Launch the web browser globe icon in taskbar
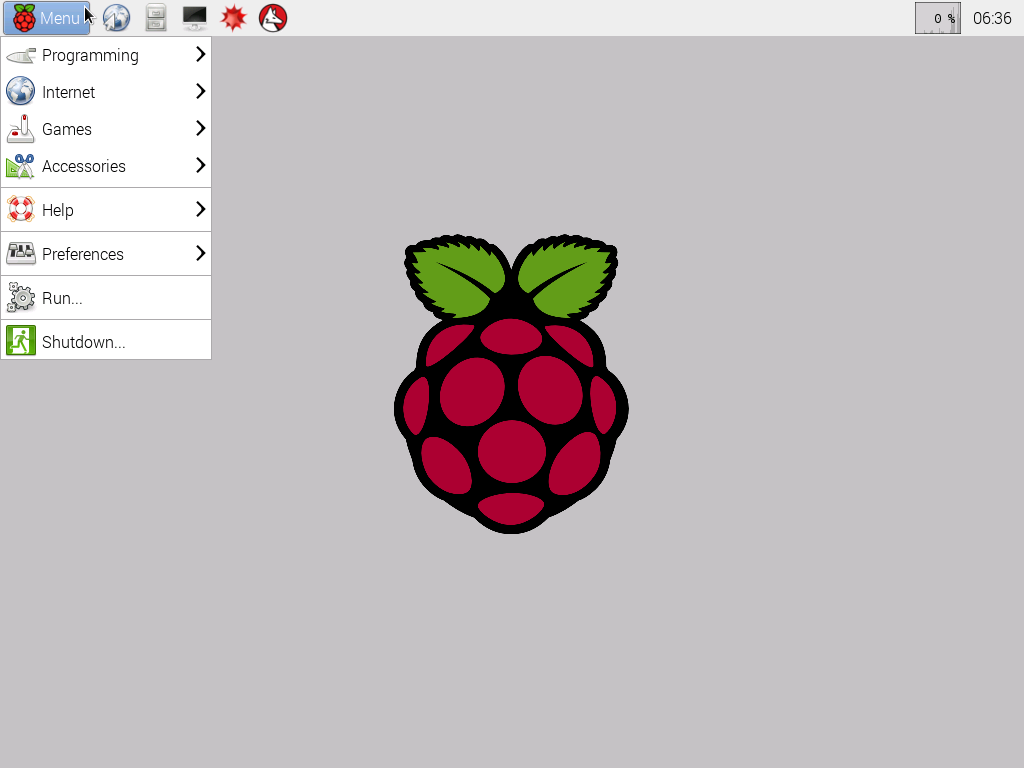Image resolution: width=1024 pixels, height=768 pixels. tap(116, 18)
